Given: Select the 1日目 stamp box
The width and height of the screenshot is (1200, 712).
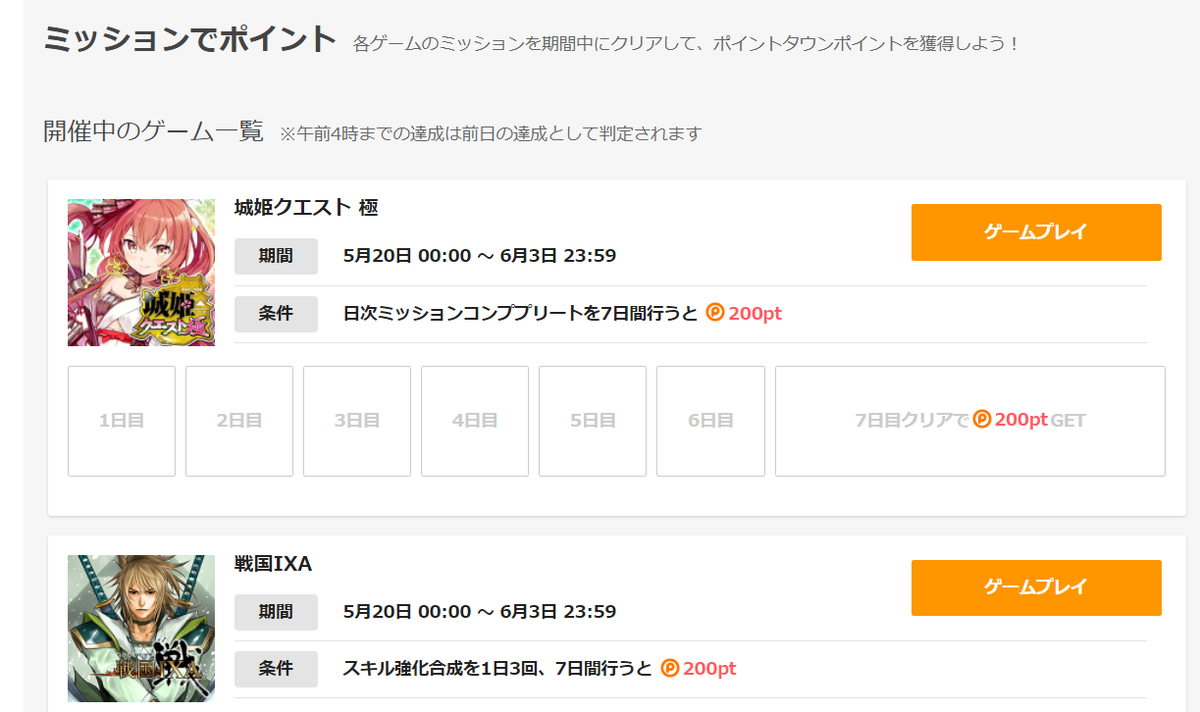Looking at the screenshot, I should [120, 421].
